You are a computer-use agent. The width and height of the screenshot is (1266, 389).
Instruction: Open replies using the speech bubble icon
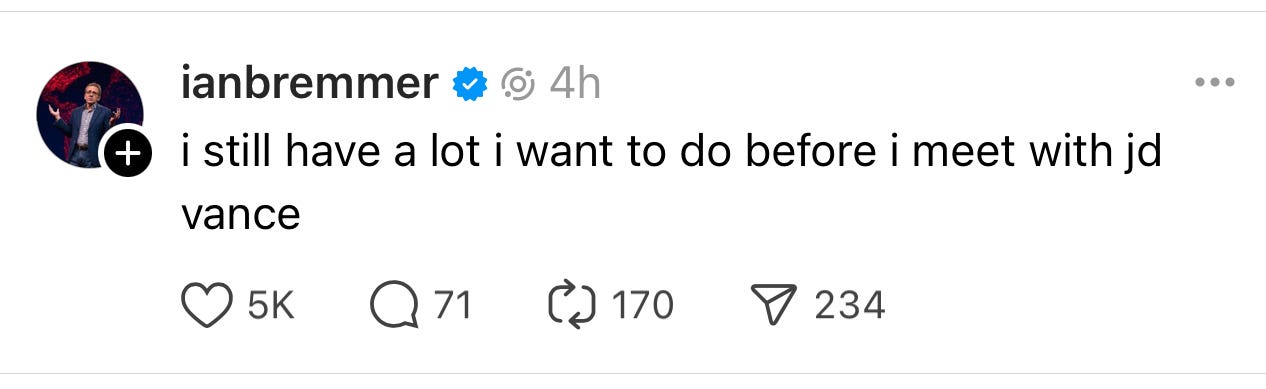(395, 305)
